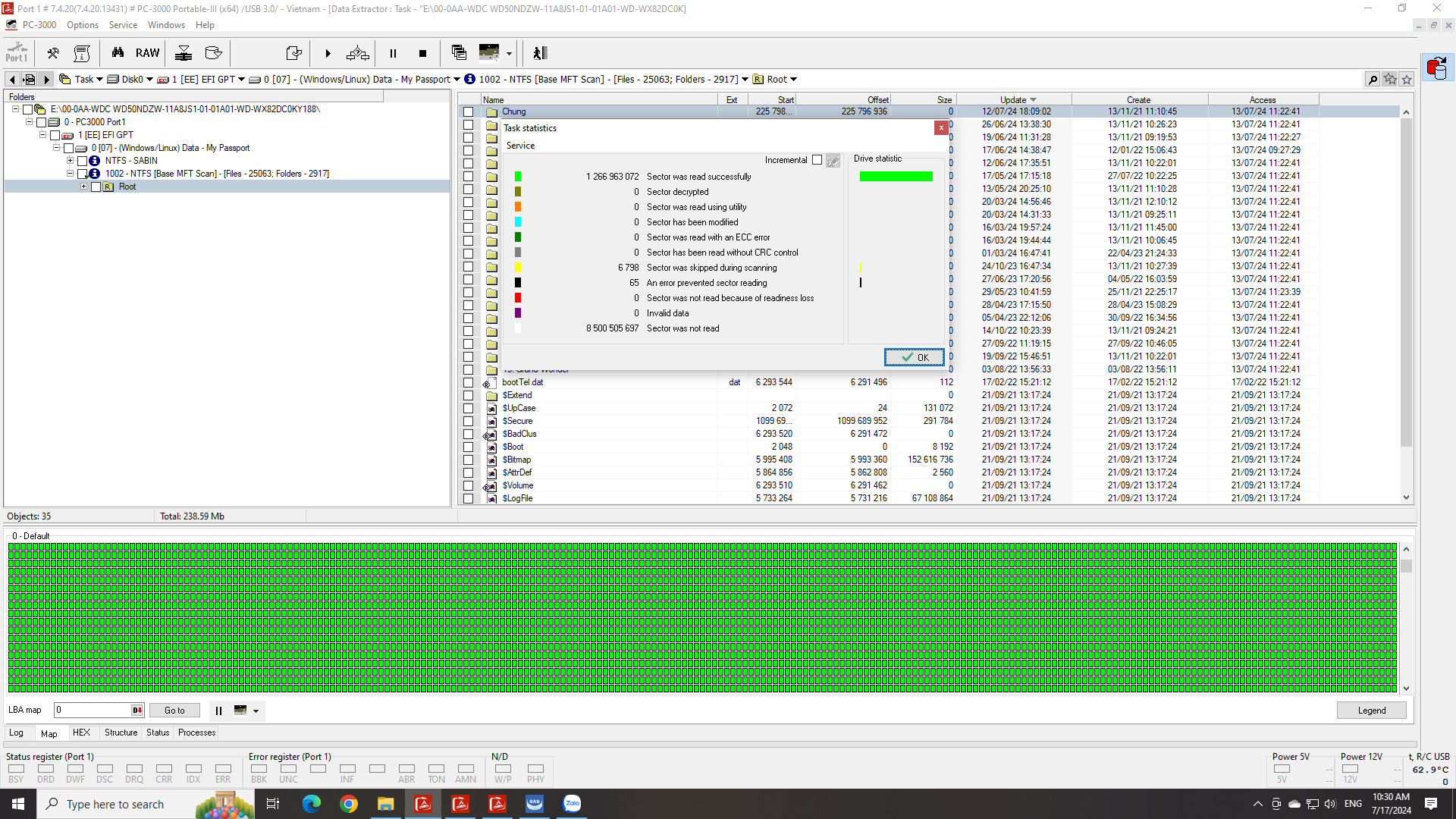Viewport: 1456px width, 819px height.
Task: Open the Options menu
Action: click(x=83, y=25)
